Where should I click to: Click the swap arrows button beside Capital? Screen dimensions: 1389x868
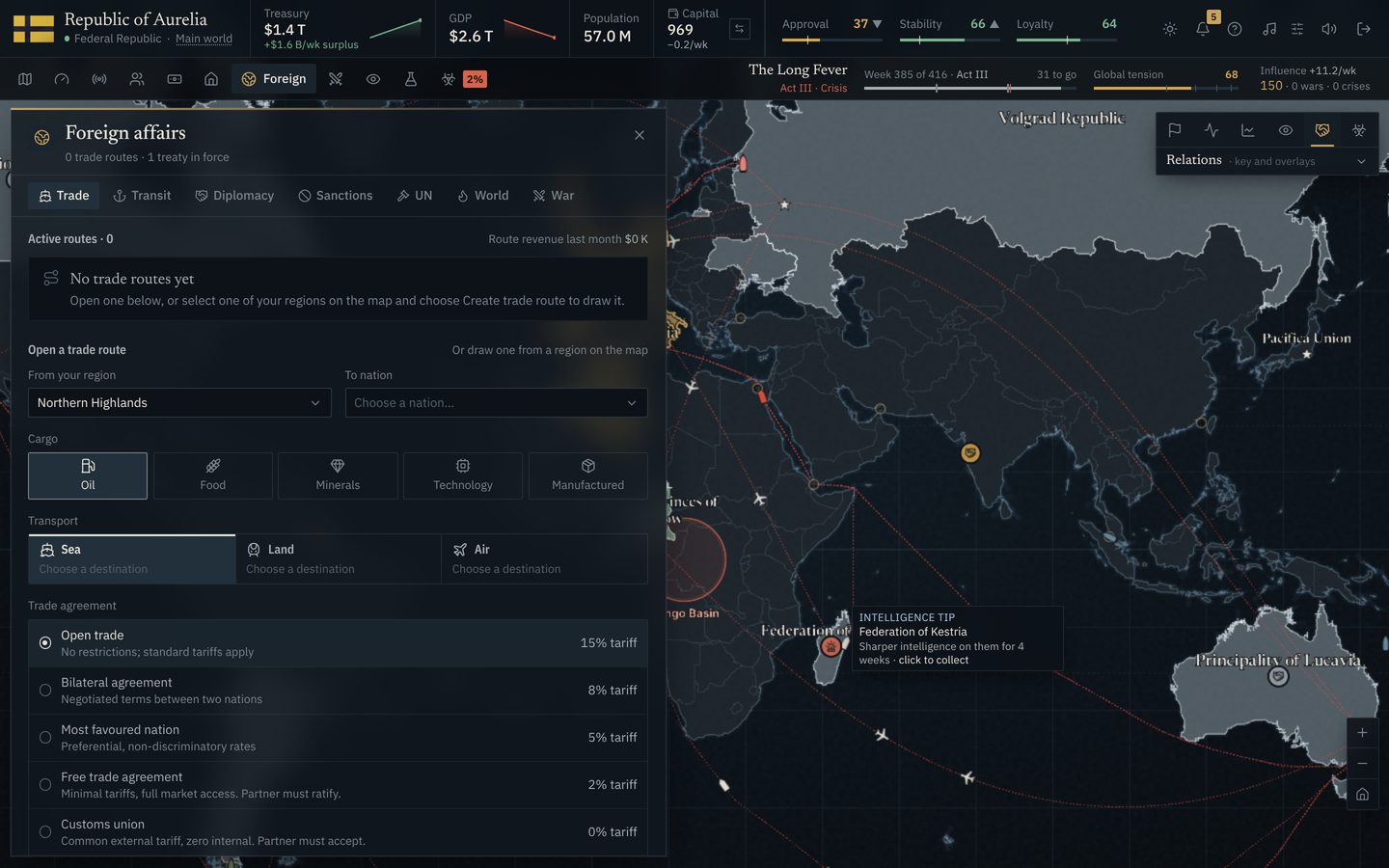point(740,29)
